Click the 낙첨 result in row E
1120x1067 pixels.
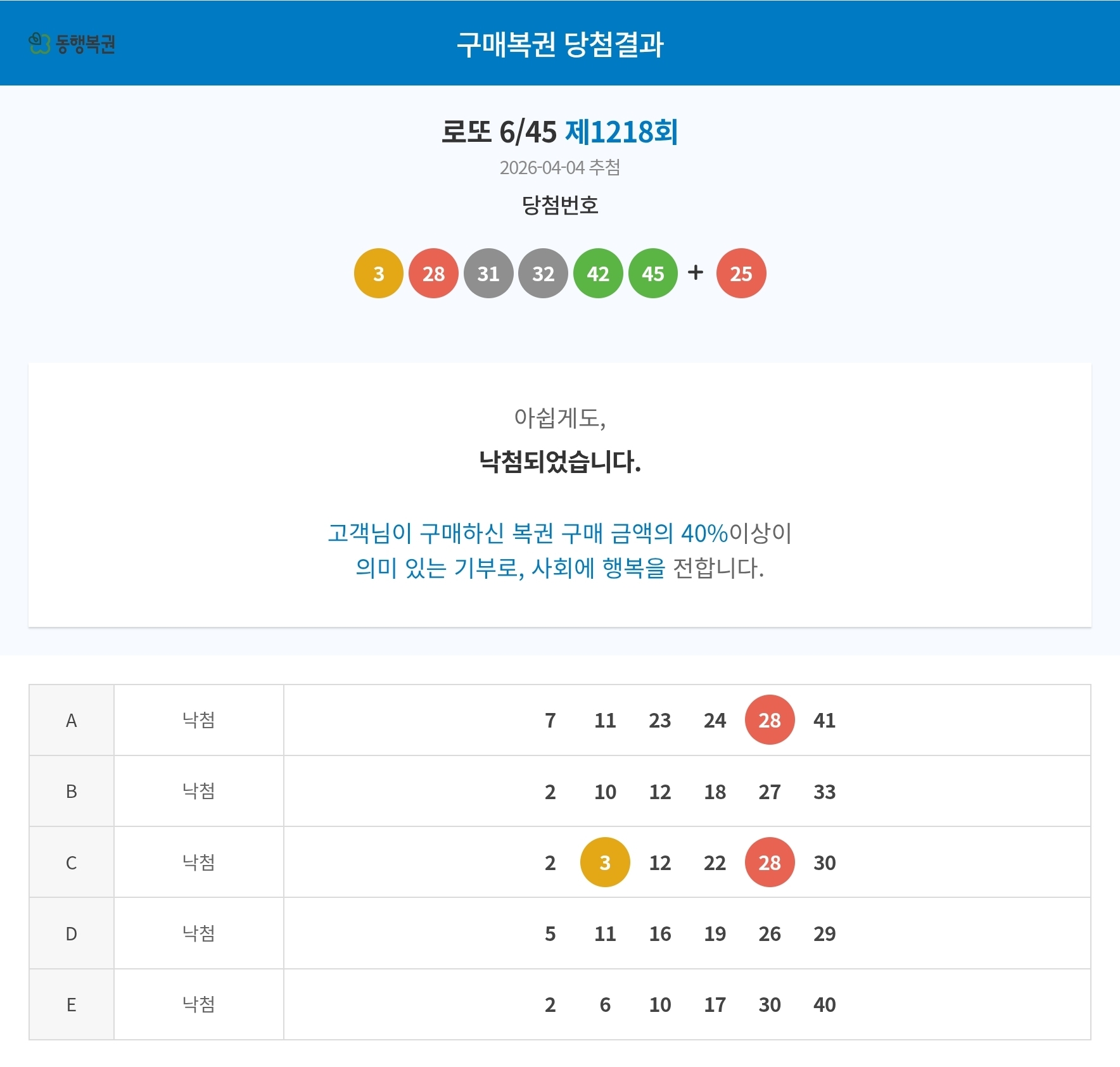[199, 1004]
